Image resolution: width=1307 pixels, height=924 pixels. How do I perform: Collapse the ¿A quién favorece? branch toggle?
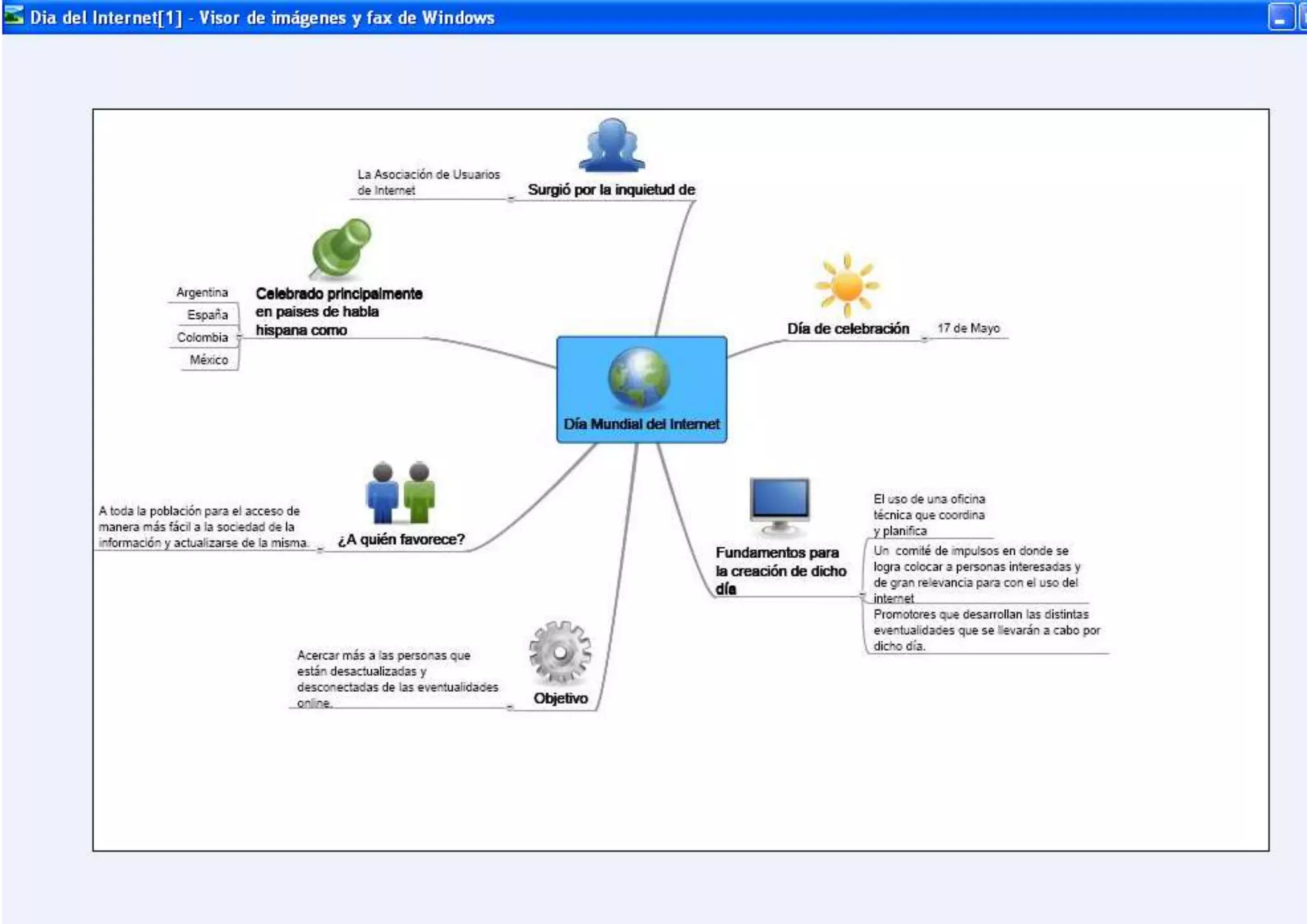(320, 549)
